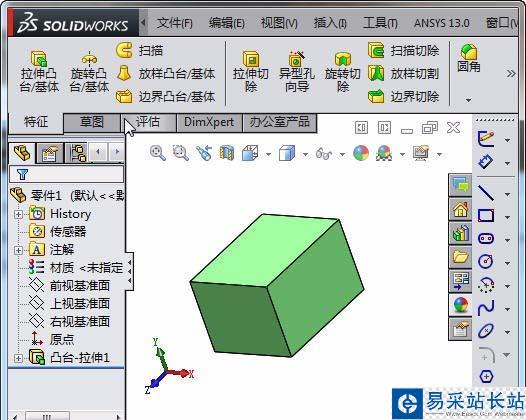Open the 视图(V) menu
The width and height of the screenshot is (526, 420).
[279, 23]
